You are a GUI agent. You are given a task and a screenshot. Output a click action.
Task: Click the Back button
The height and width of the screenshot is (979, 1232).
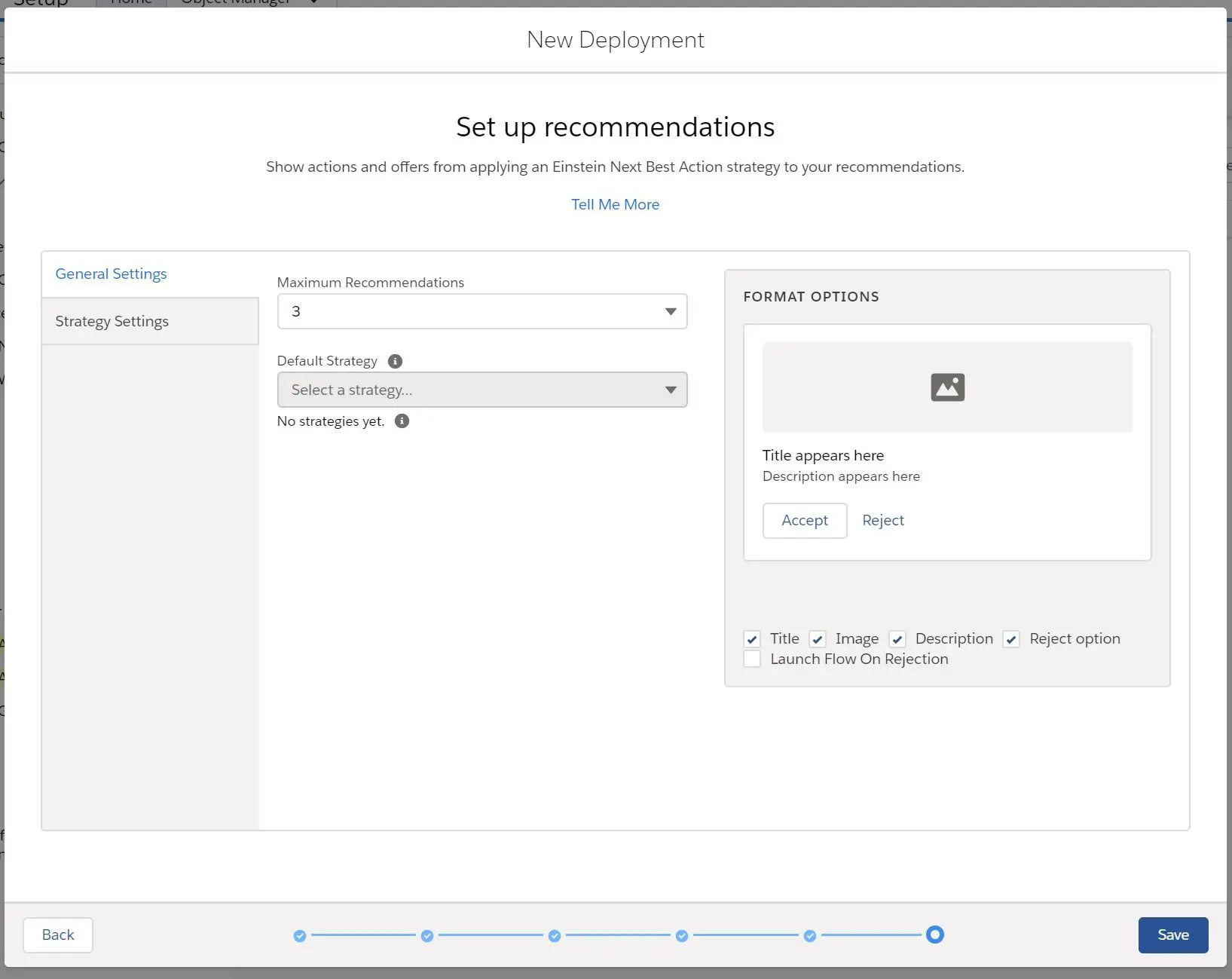[x=58, y=935]
